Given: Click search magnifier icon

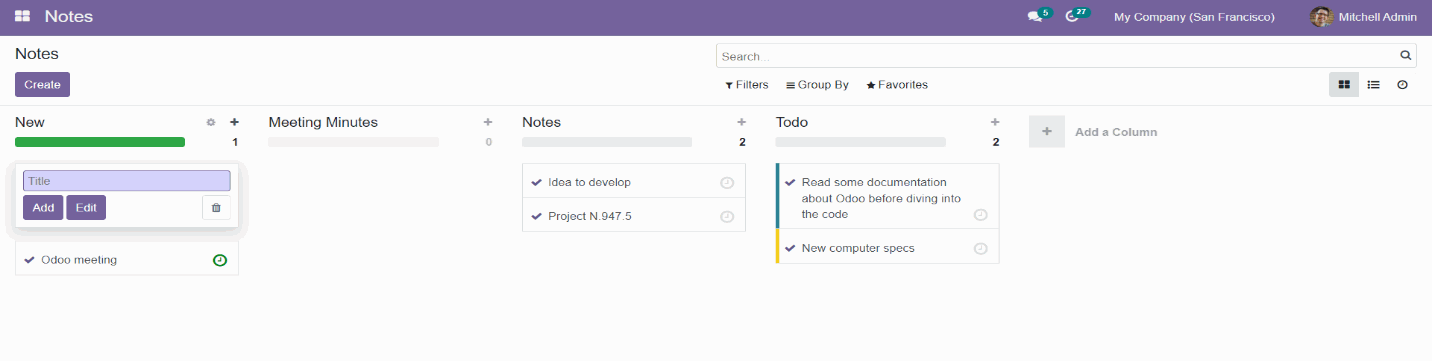Looking at the screenshot, I should click(x=1406, y=56).
